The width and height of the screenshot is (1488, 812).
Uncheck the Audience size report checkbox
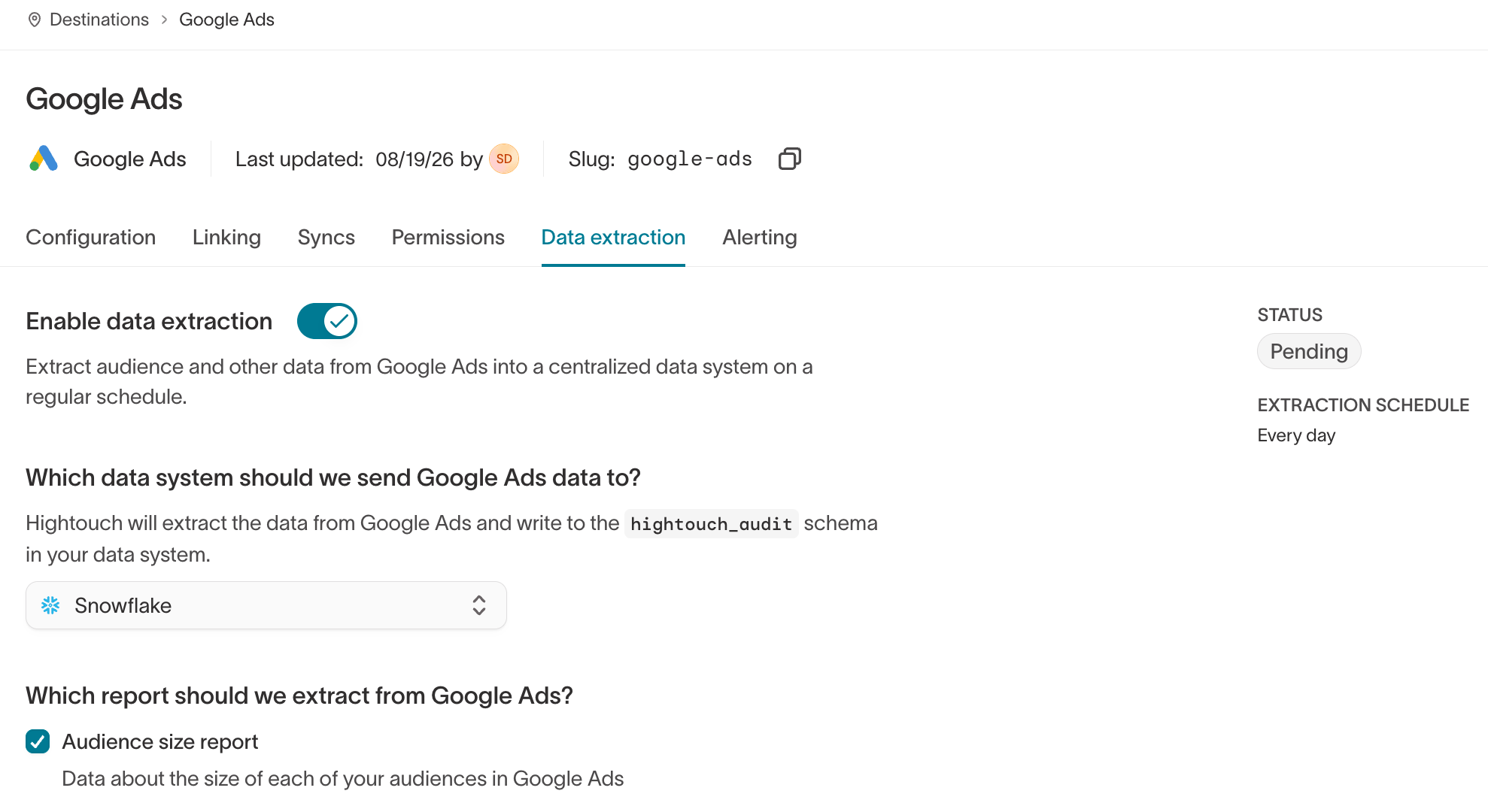38,741
